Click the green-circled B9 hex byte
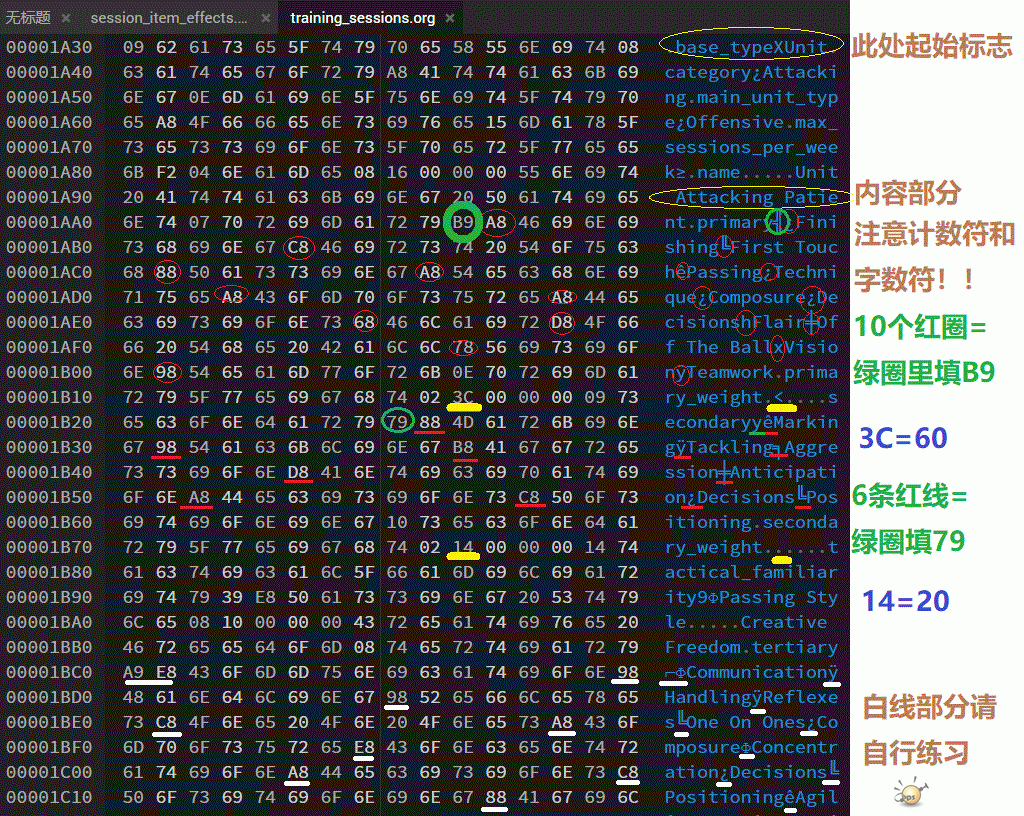This screenshot has width=1024, height=816. pyautogui.click(x=462, y=222)
